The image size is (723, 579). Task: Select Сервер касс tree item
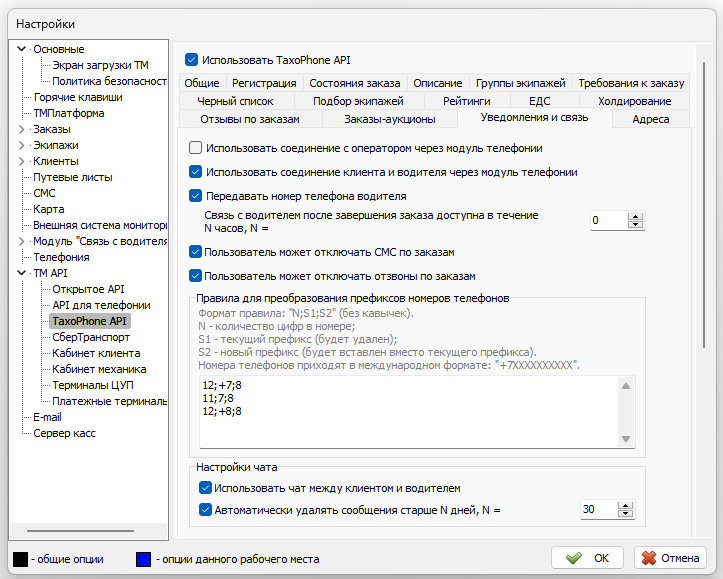[x=64, y=433]
